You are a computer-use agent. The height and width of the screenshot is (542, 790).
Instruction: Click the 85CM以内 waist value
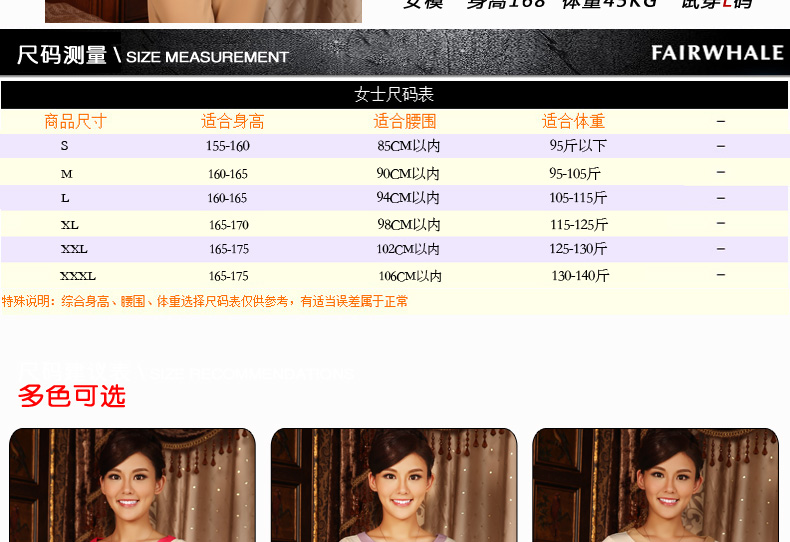tap(408, 146)
